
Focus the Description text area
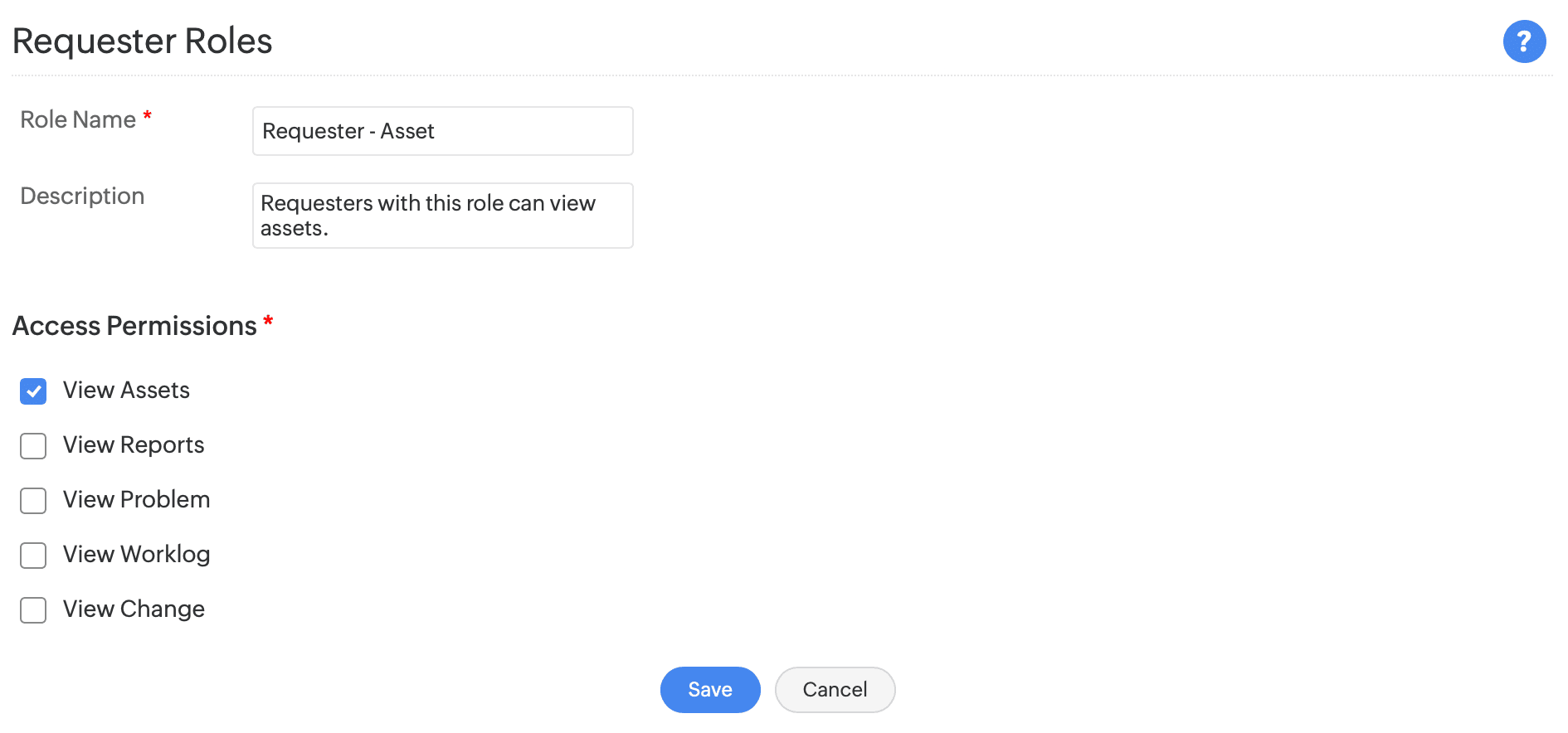pos(442,216)
